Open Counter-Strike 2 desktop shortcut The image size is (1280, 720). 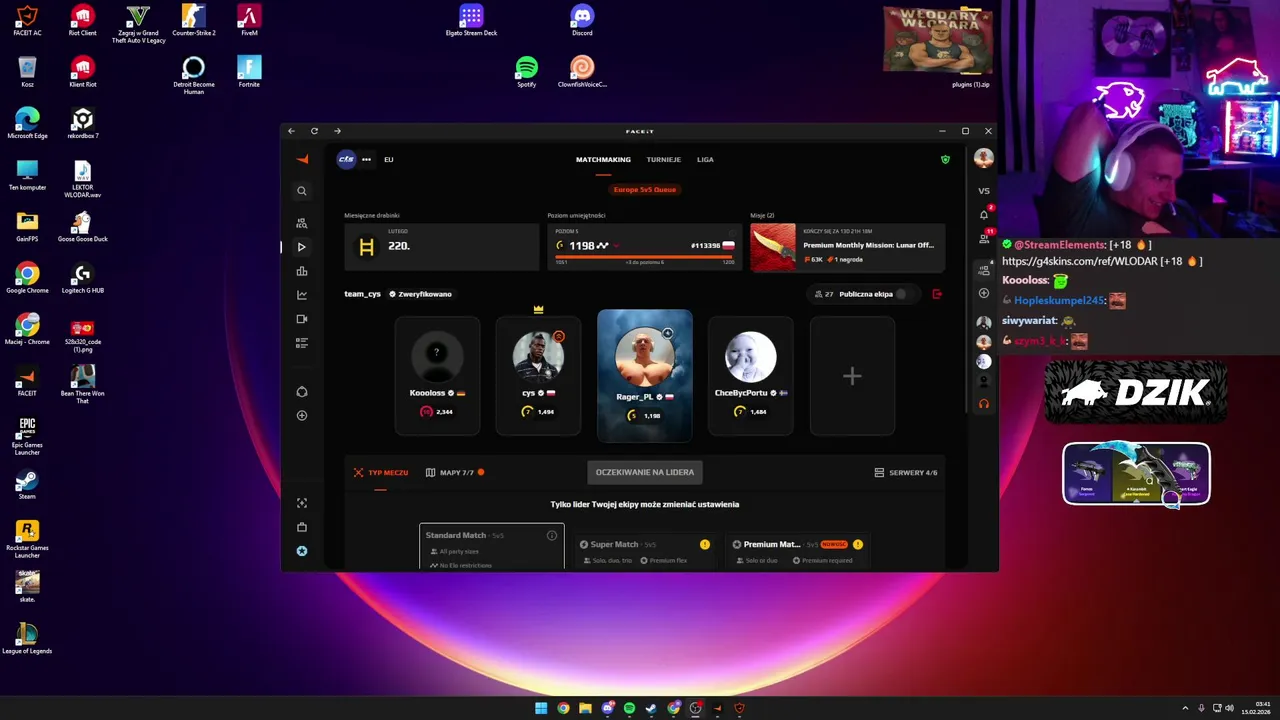coord(194,20)
